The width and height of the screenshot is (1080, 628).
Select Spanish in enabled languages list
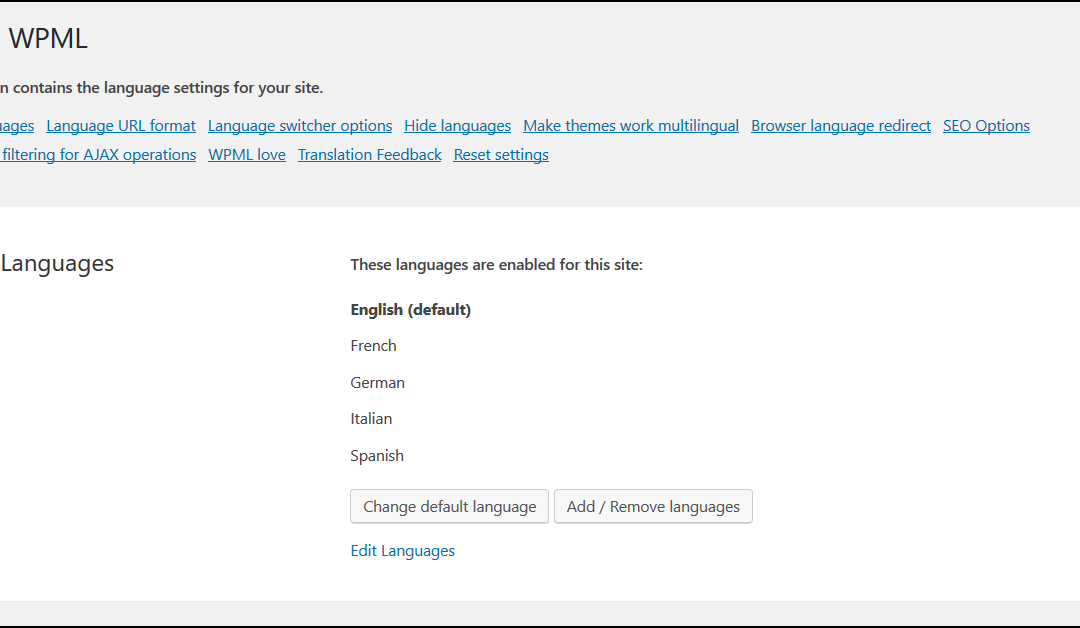coord(377,456)
